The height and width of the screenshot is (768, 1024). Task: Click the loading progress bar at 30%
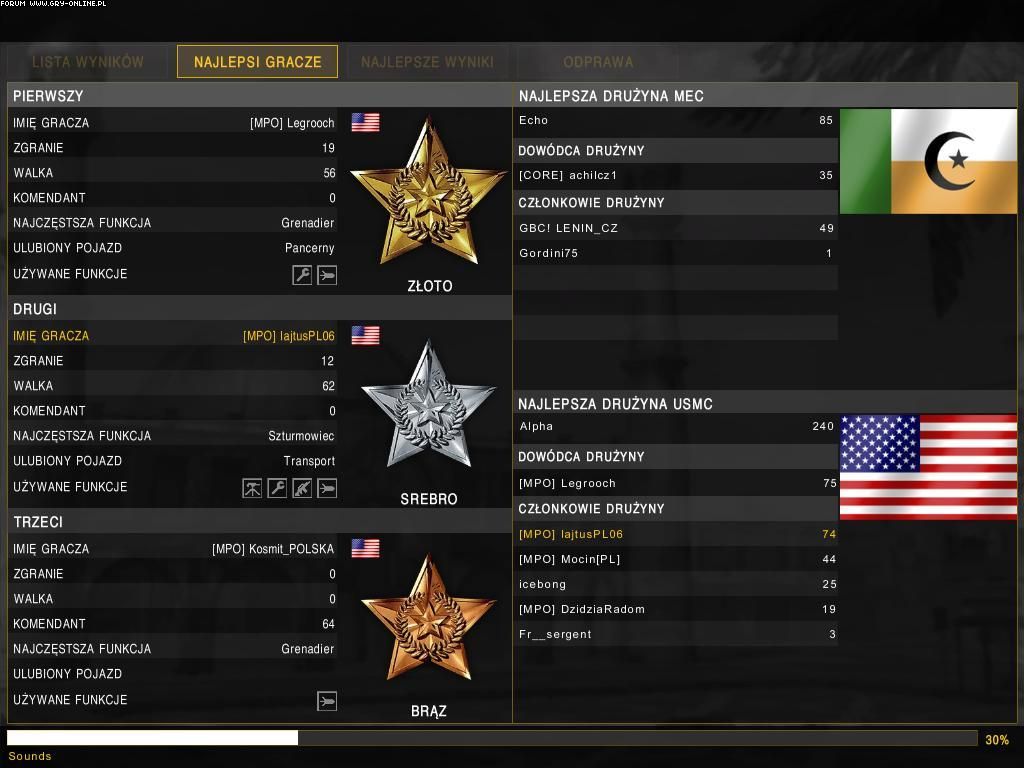click(491, 738)
